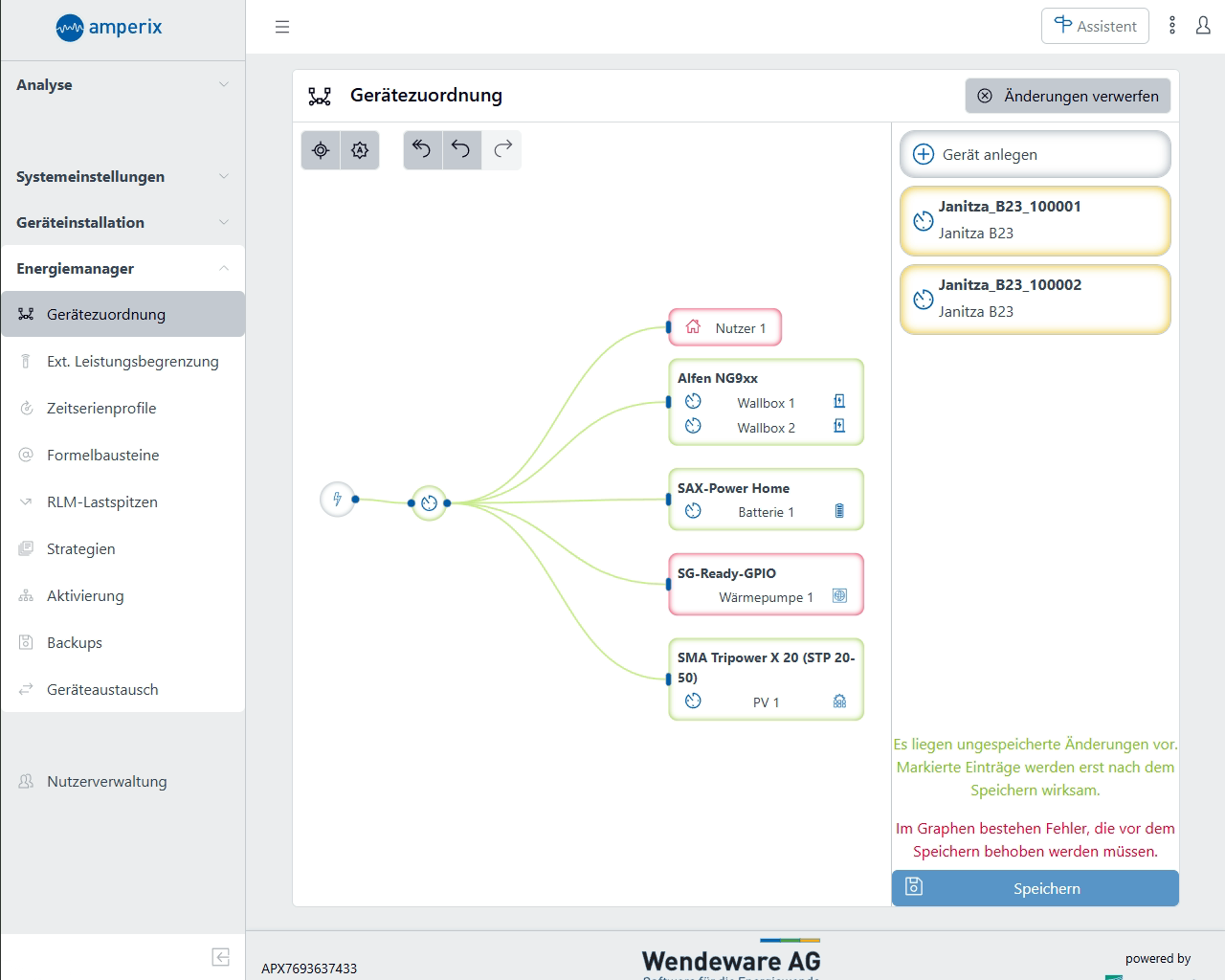Open the user account icon
This screenshot has height=980, width=1225.
[1203, 26]
